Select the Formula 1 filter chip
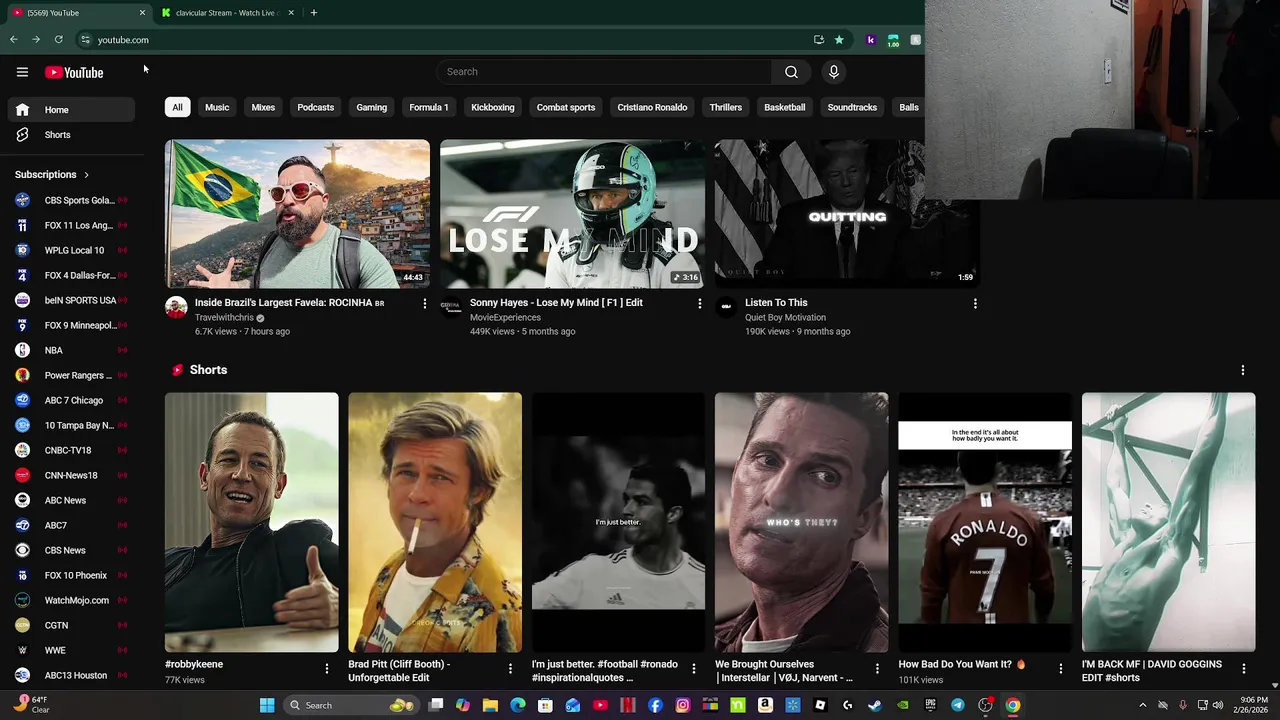1280x720 pixels. tap(428, 107)
